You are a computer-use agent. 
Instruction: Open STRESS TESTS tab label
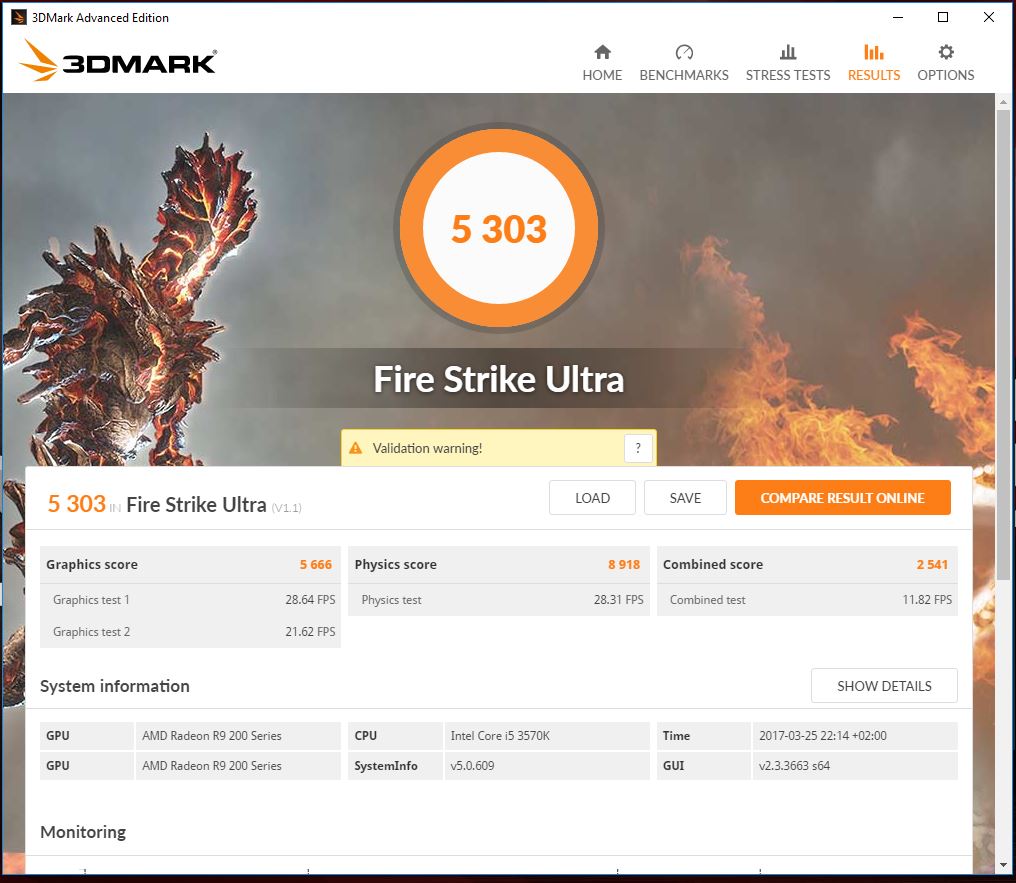[x=788, y=75]
